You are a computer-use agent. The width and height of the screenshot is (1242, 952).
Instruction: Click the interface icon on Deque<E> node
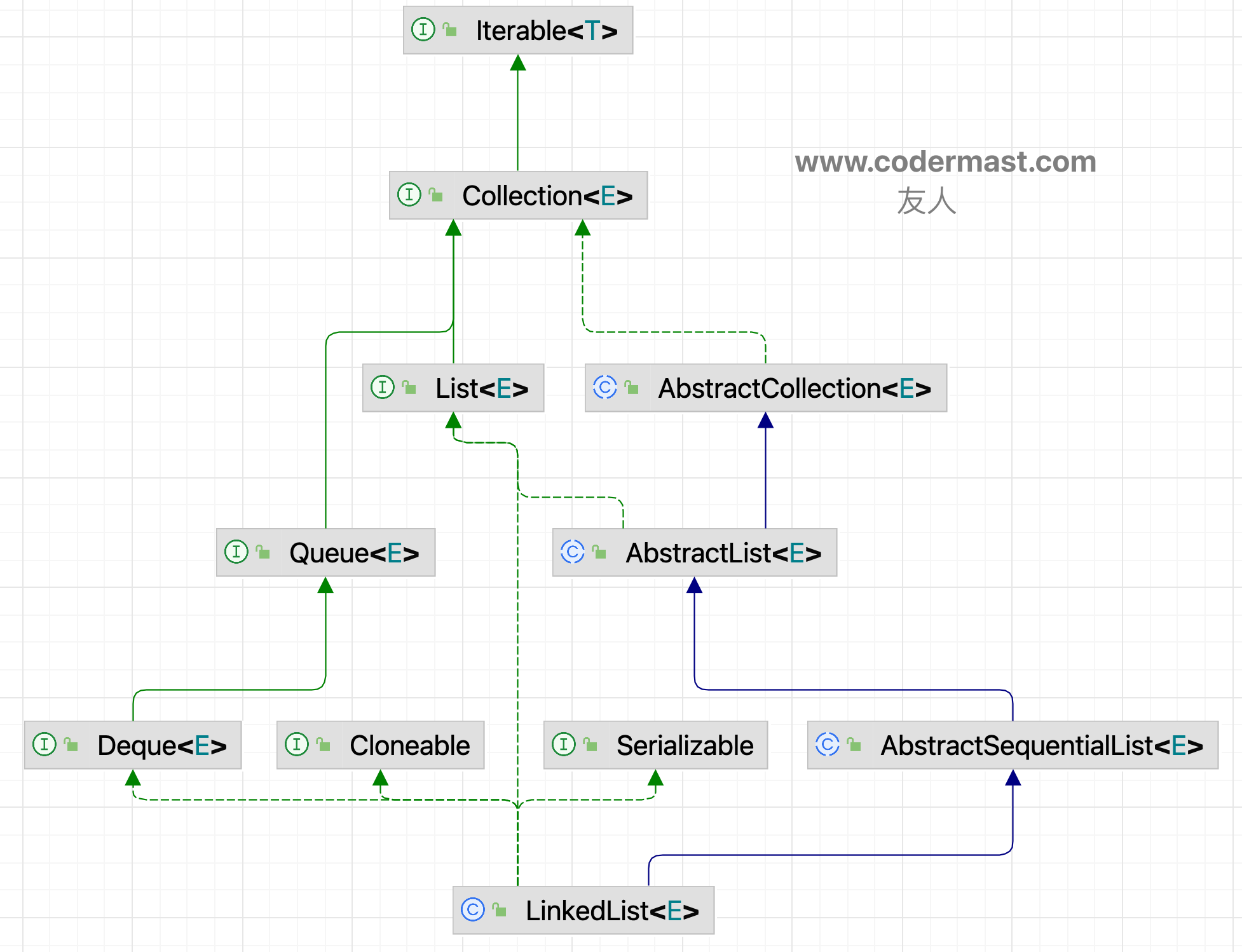[44, 744]
